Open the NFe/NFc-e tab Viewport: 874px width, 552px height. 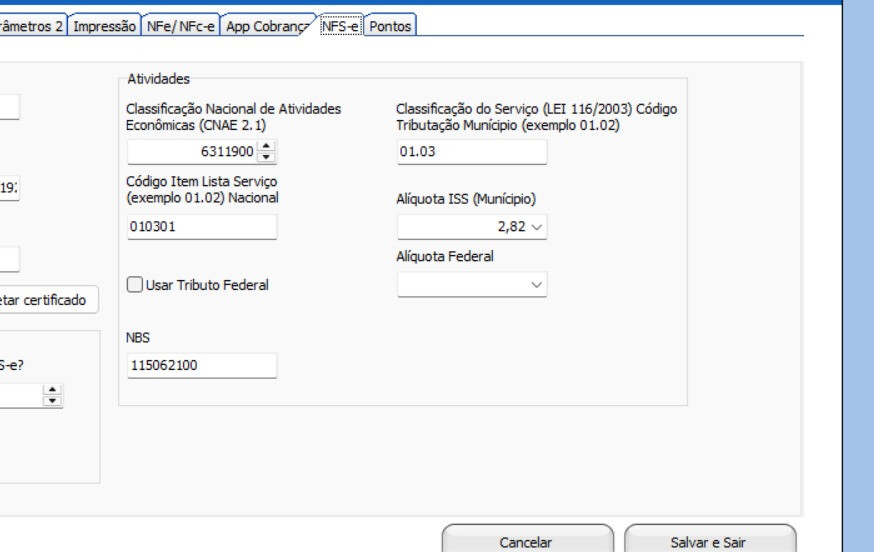tap(180, 27)
